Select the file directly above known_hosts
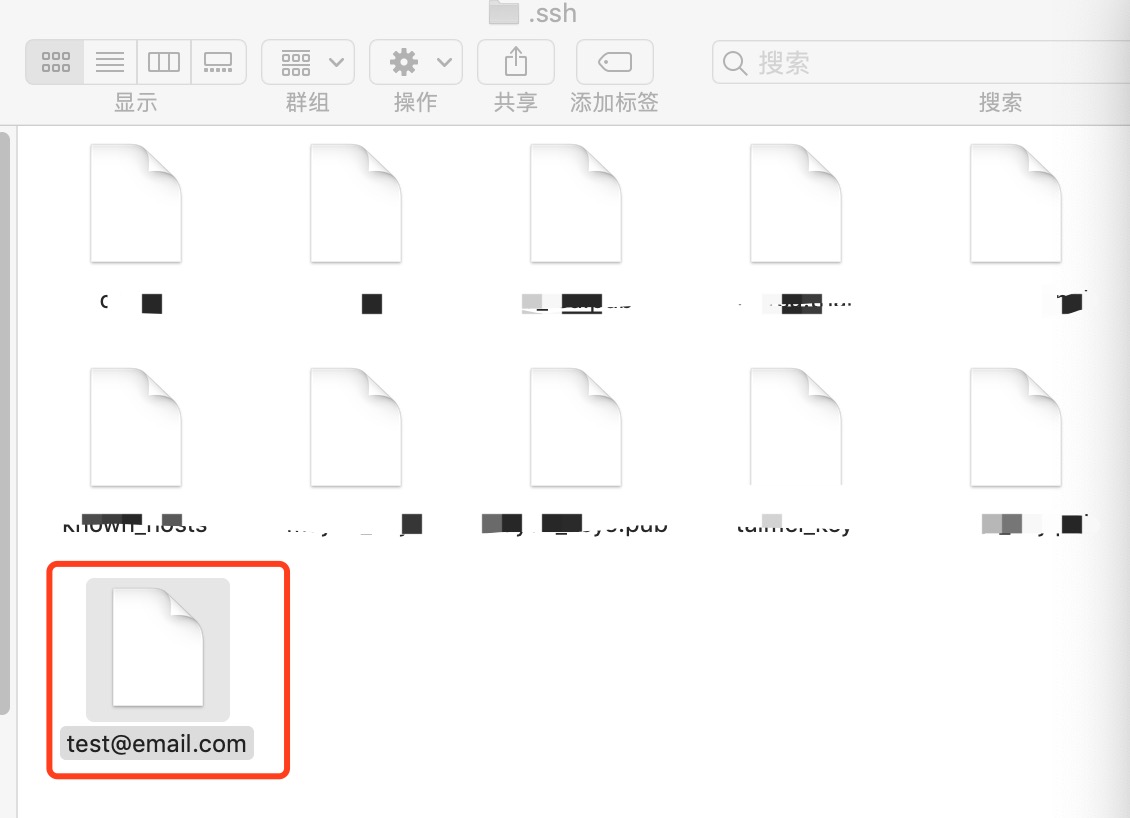This screenshot has width=1130, height=818. (x=135, y=203)
